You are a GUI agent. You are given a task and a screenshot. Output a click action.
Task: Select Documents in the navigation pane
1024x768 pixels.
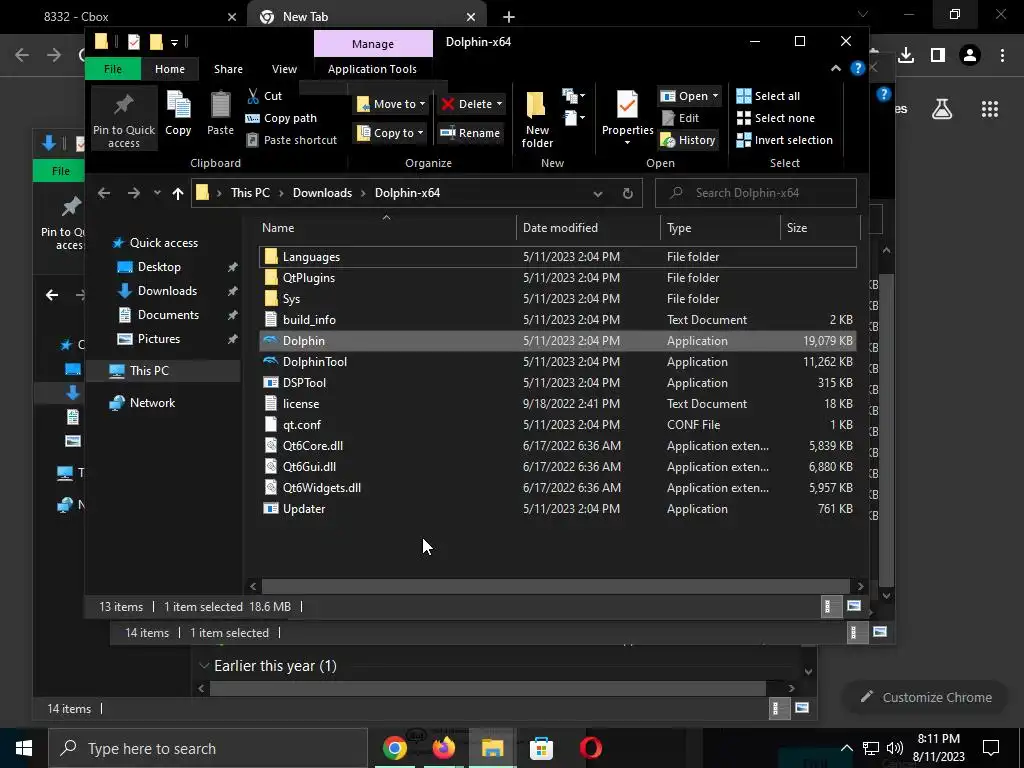click(x=168, y=315)
